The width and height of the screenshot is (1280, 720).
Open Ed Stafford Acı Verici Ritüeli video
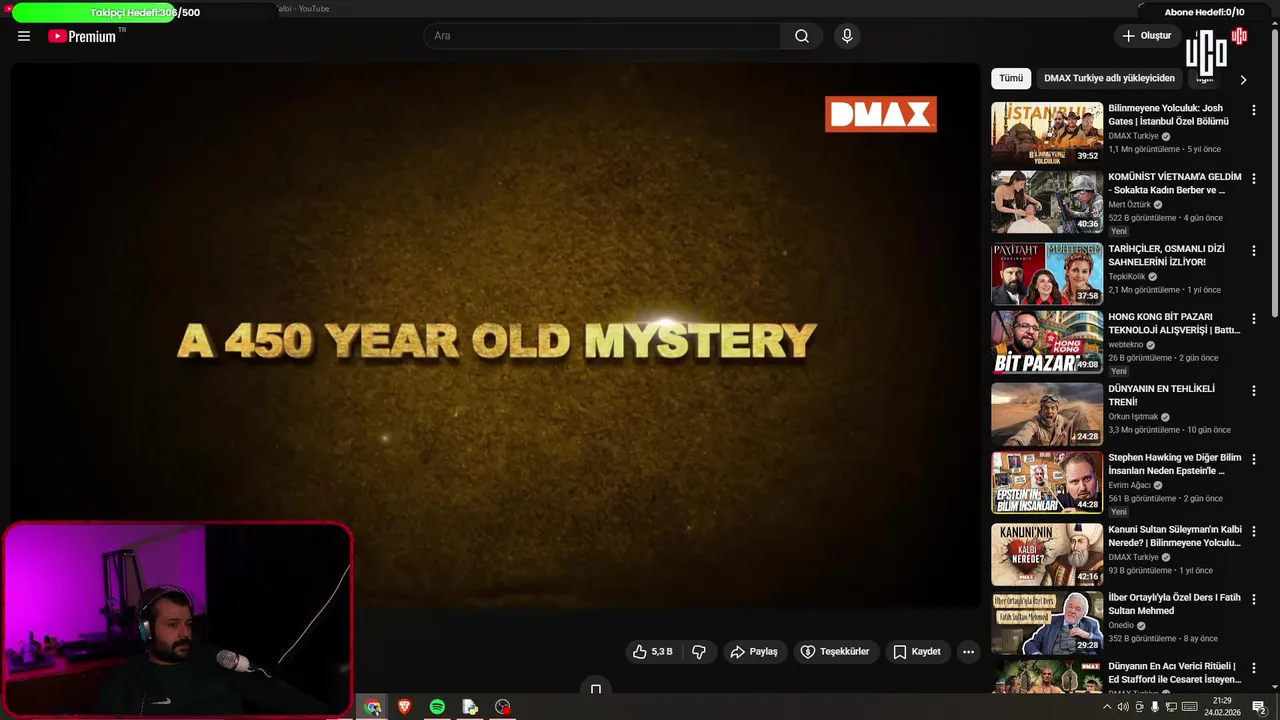pyautogui.click(x=1047, y=677)
